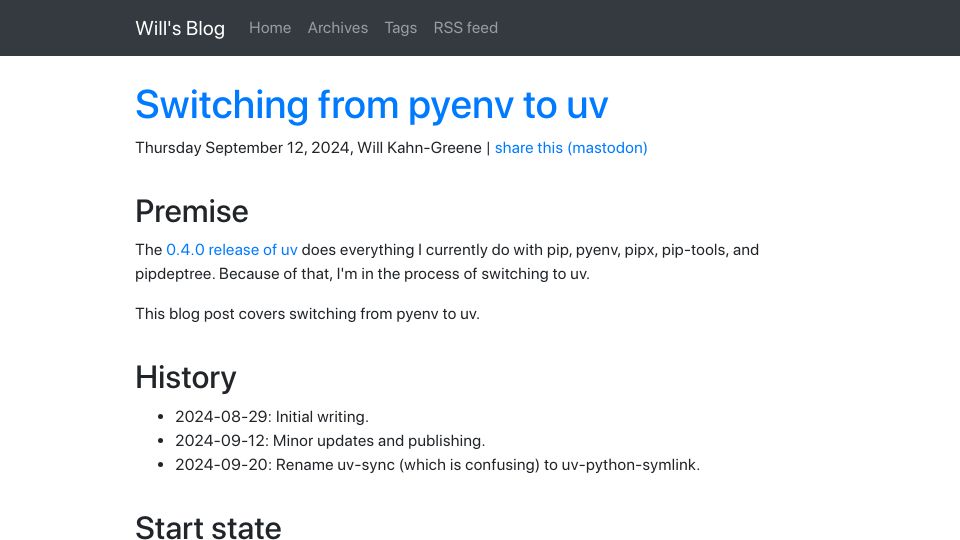
Task: Open the RSS feed nav link
Action: 466,28
